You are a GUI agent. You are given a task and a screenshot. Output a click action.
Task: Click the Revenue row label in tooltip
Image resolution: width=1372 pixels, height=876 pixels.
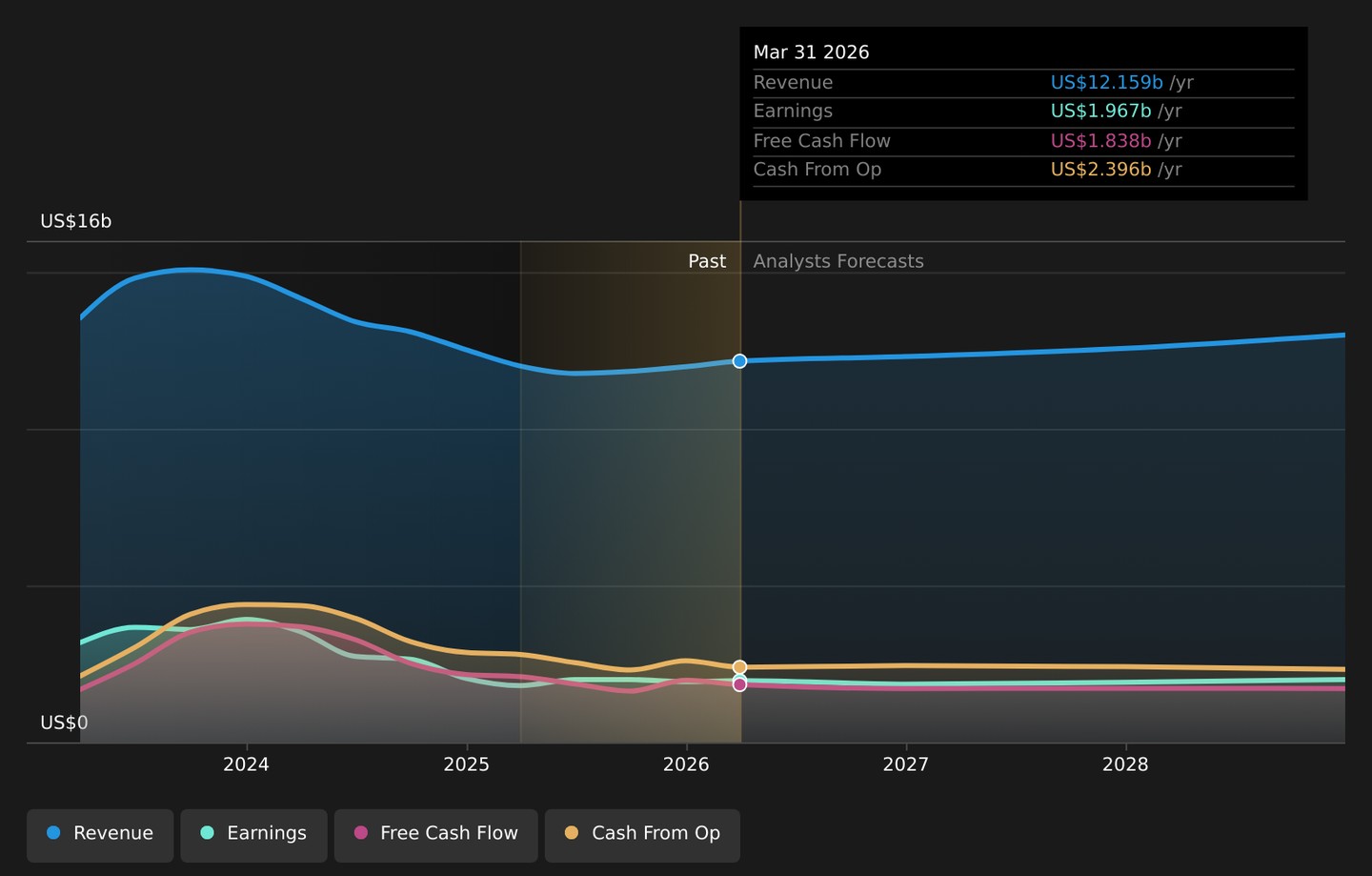click(x=793, y=82)
